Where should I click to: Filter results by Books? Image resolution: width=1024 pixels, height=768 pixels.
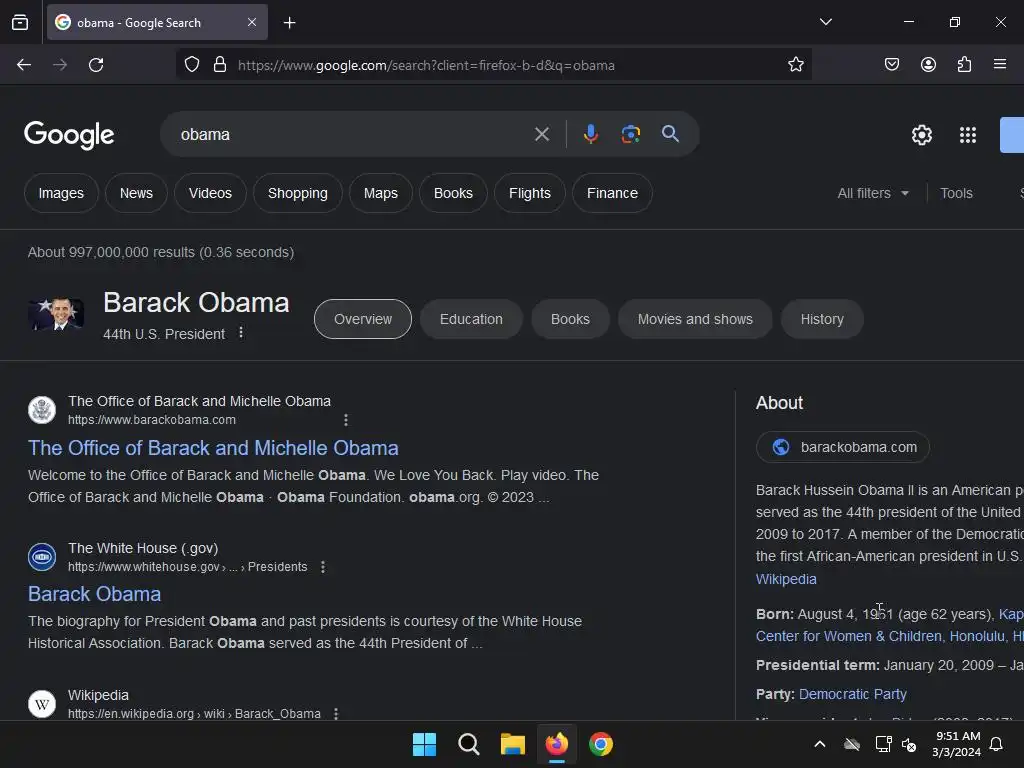pyautogui.click(x=453, y=193)
